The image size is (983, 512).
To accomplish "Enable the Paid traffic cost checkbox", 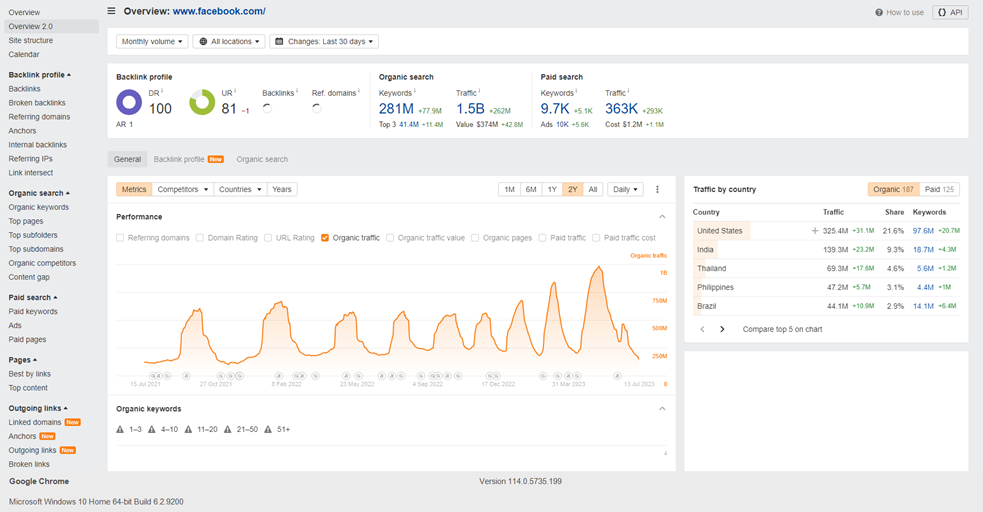I will pos(596,238).
